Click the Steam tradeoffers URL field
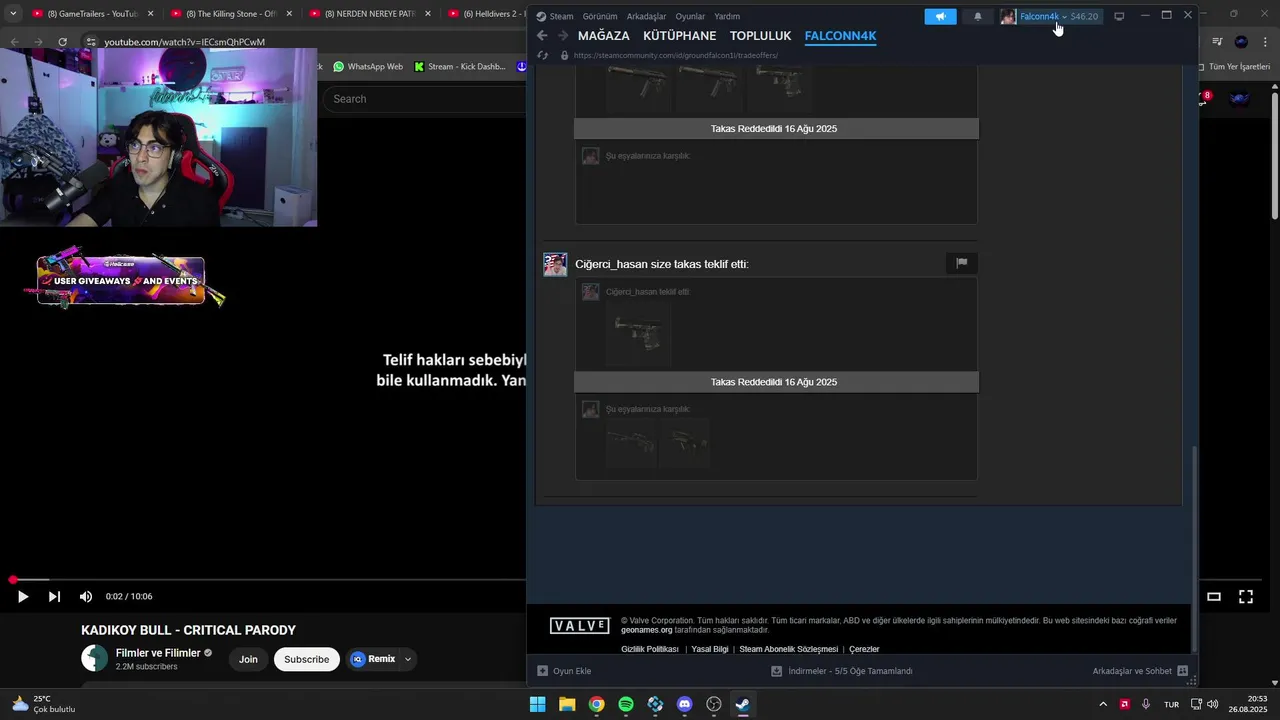Screen dimensions: 1280x720 [676, 55]
